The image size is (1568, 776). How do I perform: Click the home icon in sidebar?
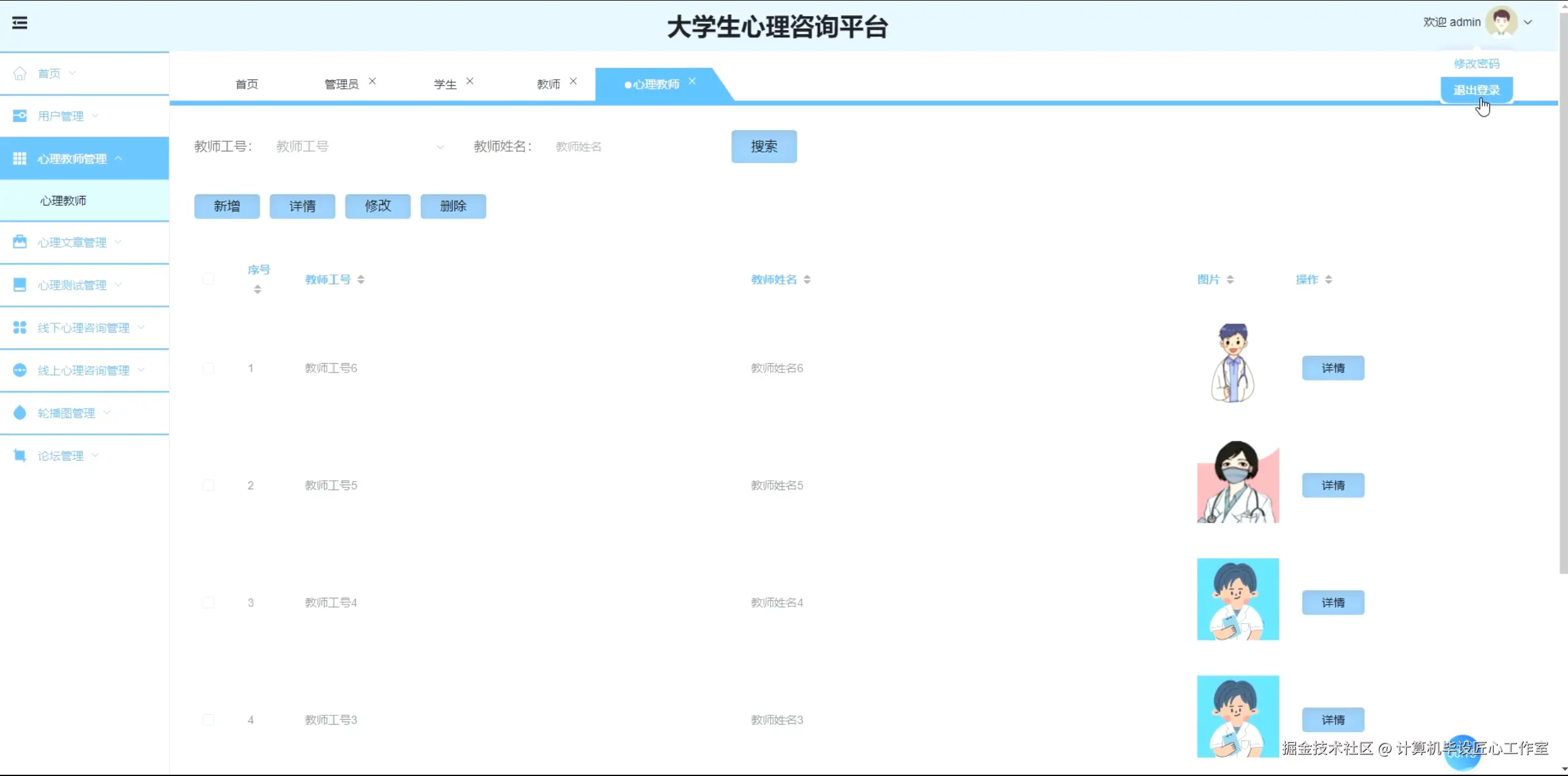tap(20, 73)
